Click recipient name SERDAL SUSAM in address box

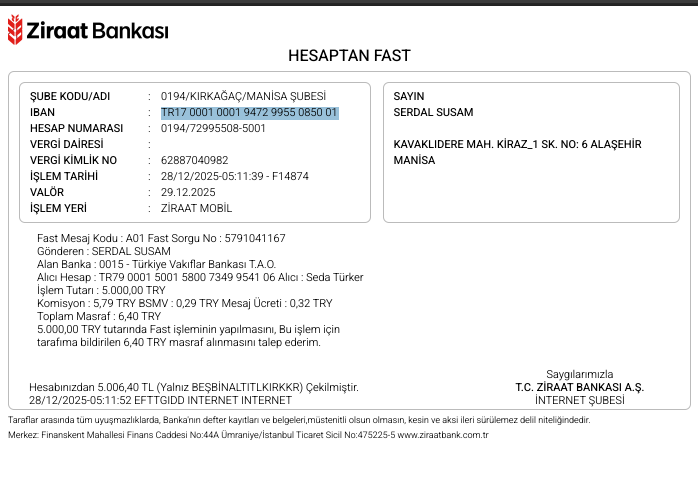pos(433,113)
